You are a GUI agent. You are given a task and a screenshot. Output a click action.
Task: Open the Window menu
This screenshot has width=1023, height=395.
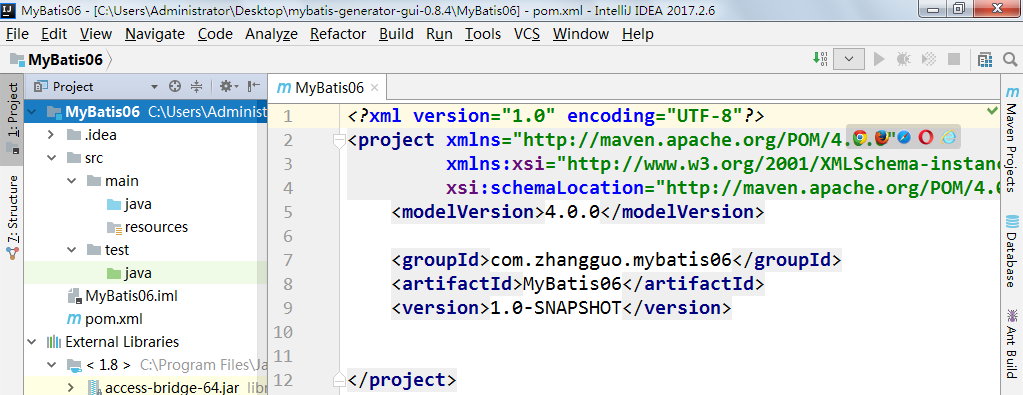coord(581,34)
